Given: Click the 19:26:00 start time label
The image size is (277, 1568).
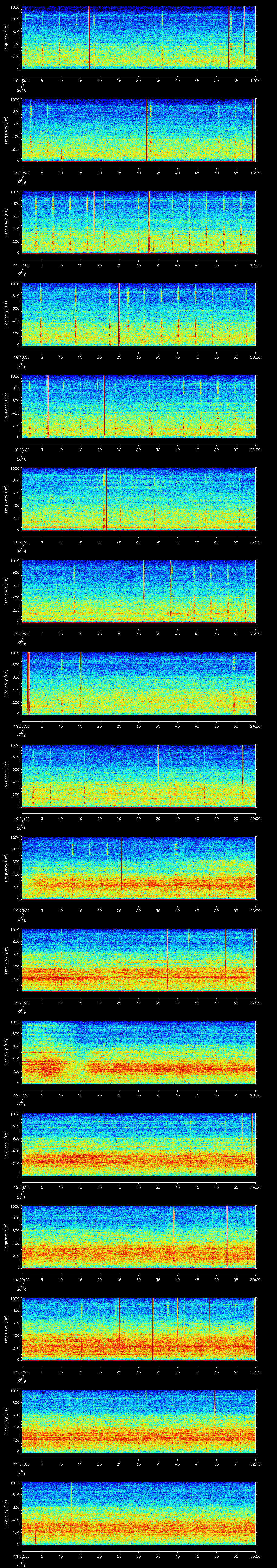Looking at the screenshot, I should click(x=21, y=1003).
